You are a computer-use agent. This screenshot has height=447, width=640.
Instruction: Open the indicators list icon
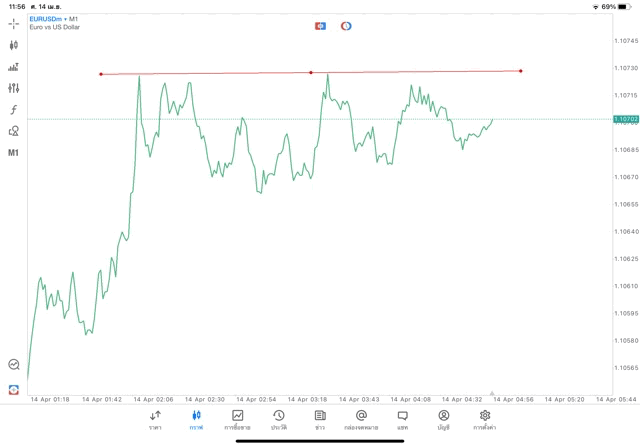(x=14, y=67)
